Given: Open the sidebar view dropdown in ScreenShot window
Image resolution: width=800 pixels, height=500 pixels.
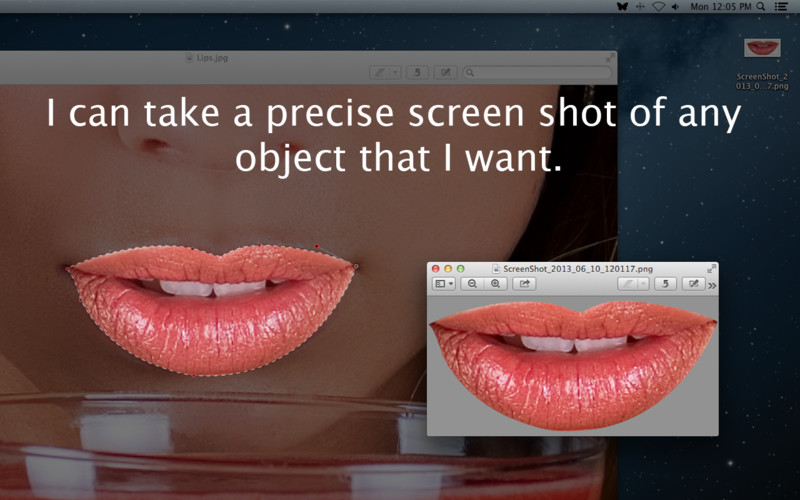Looking at the screenshot, I should [x=444, y=284].
